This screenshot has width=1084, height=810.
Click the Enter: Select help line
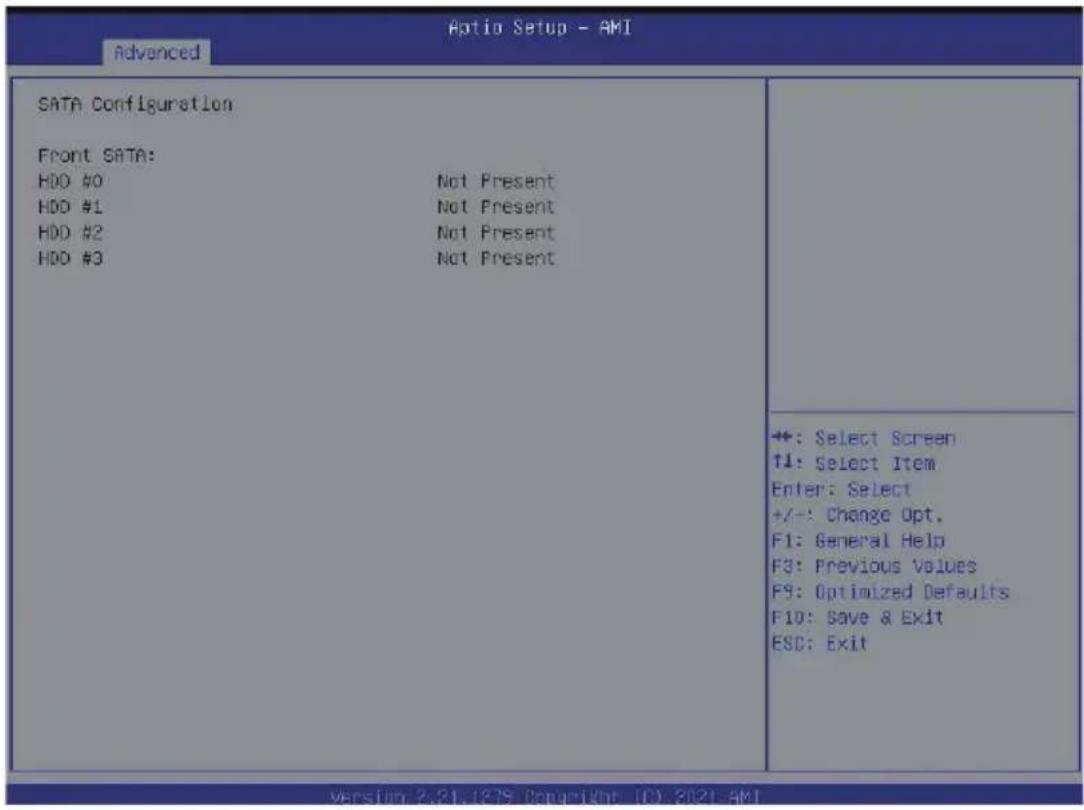(x=841, y=489)
